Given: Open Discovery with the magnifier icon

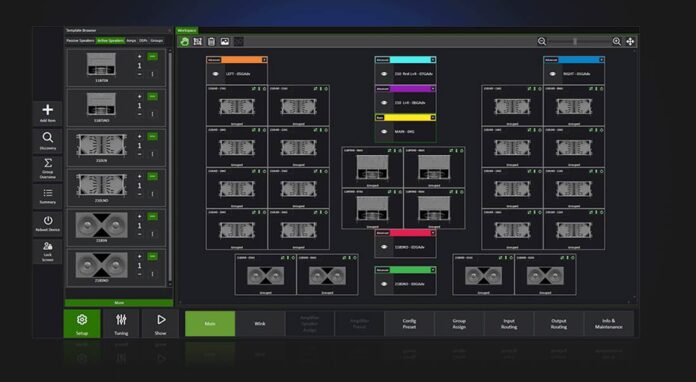Looking at the screenshot, I should [x=47, y=138].
